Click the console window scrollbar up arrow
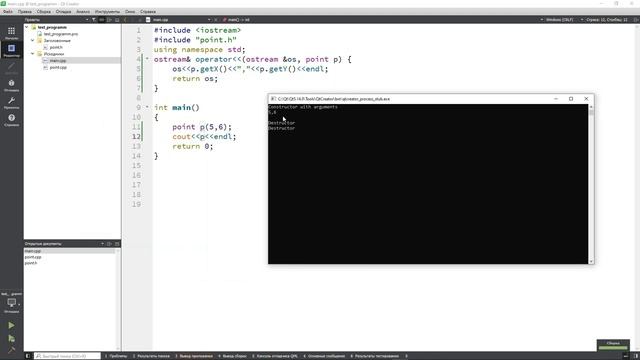640x360 pixels. [591, 107]
